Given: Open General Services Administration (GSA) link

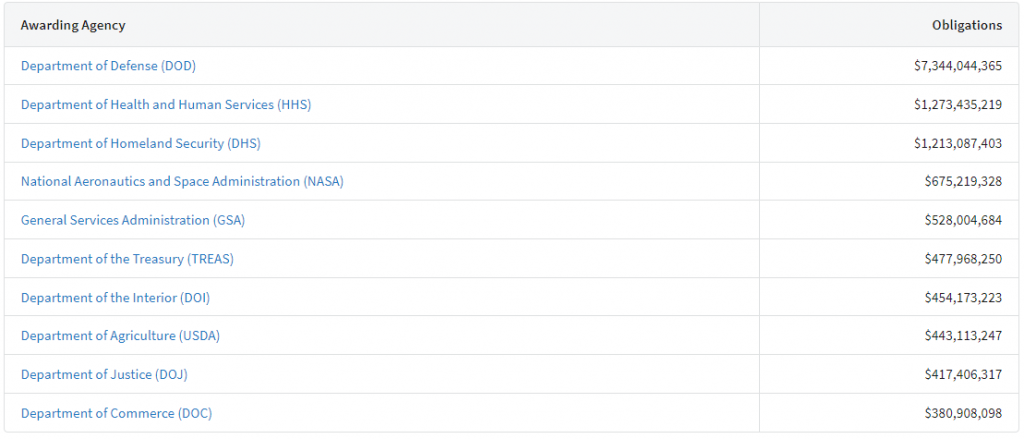Looking at the screenshot, I should click(132, 220).
